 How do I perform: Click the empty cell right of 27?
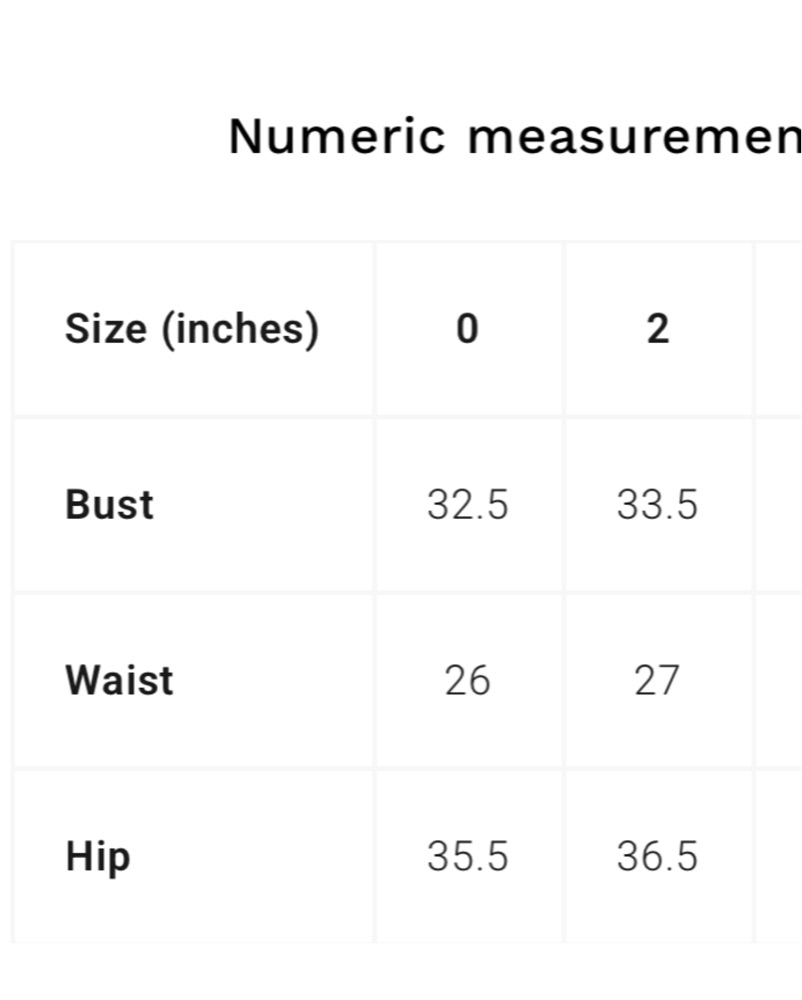(778, 680)
